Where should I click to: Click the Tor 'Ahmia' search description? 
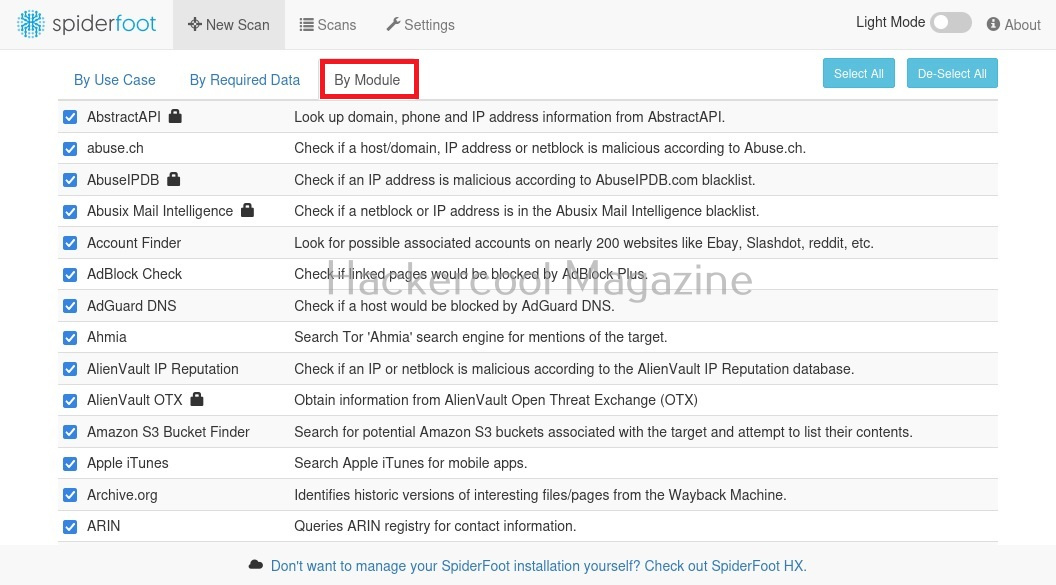481,337
